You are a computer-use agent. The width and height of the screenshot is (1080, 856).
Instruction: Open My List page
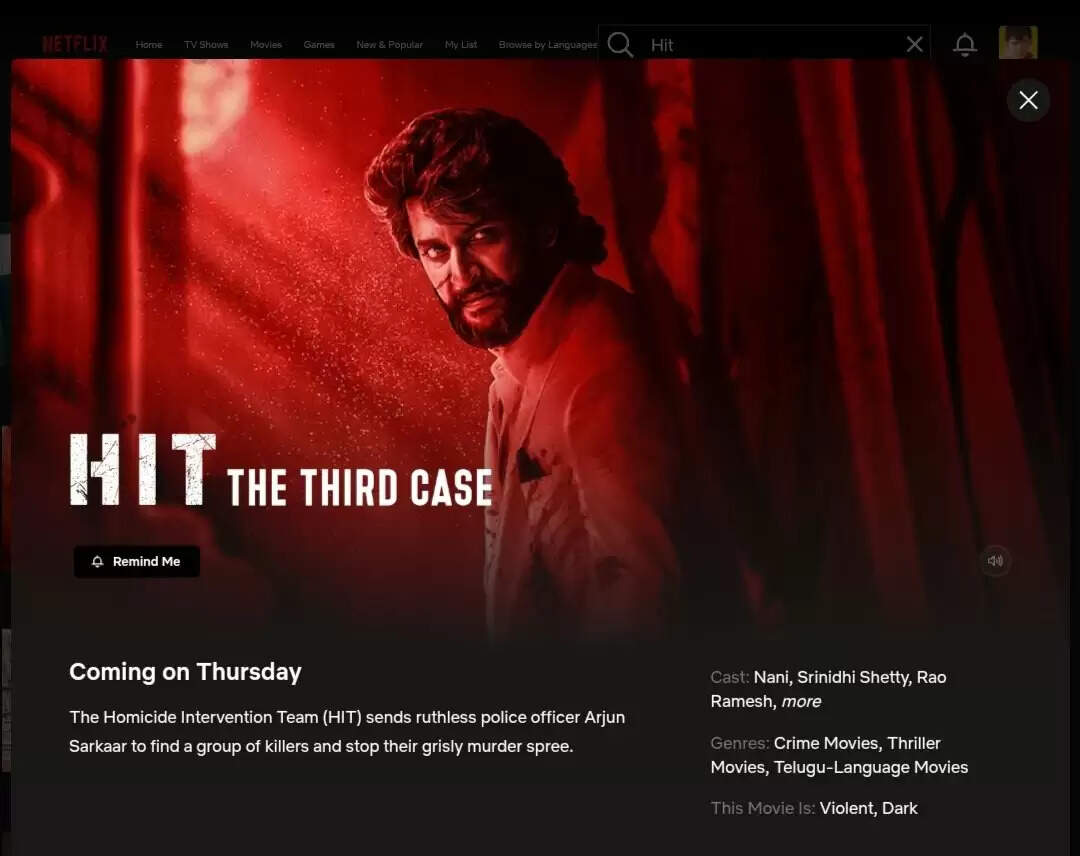pos(461,45)
